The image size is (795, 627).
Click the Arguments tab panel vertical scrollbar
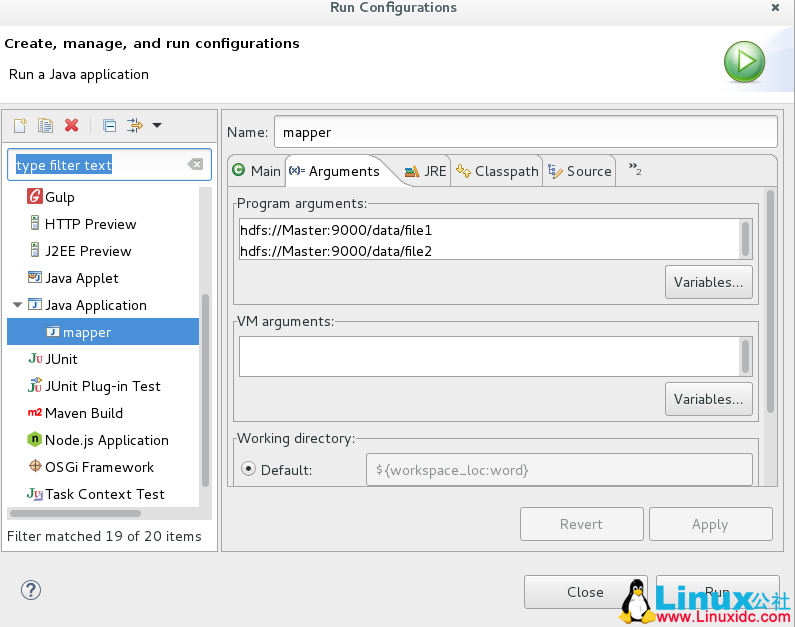click(x=770, y=301)
